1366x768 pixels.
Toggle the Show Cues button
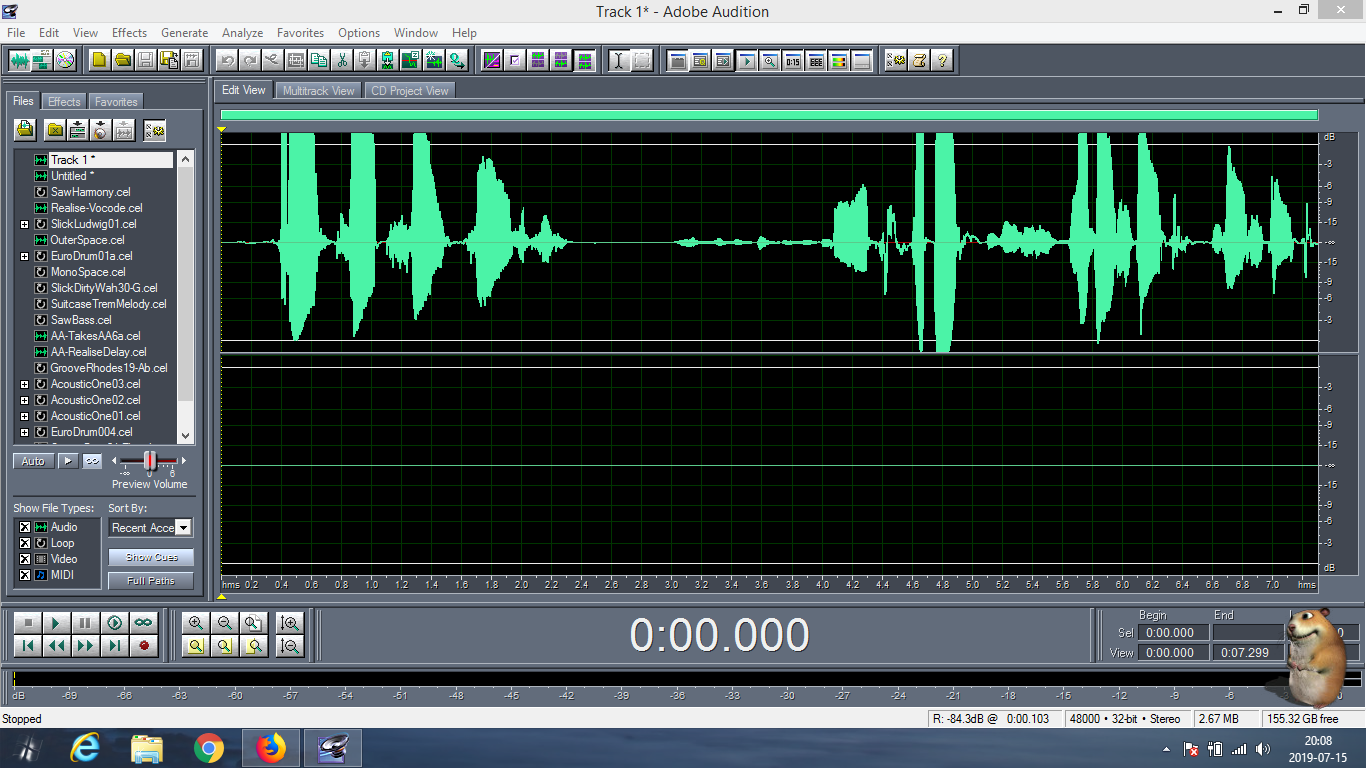pos(151,557)
